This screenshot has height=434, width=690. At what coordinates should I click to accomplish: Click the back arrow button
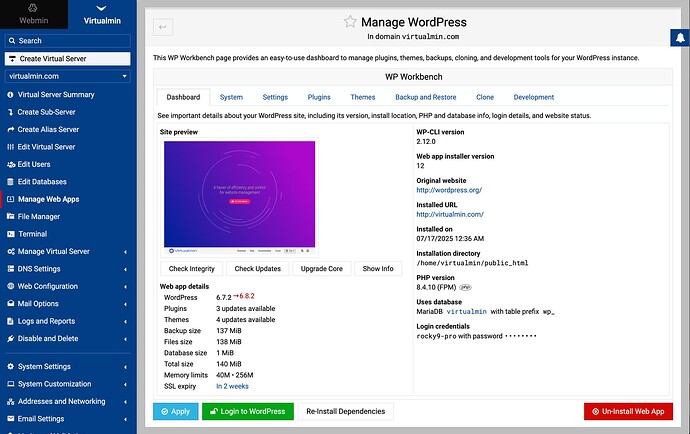tap(163, 27)
